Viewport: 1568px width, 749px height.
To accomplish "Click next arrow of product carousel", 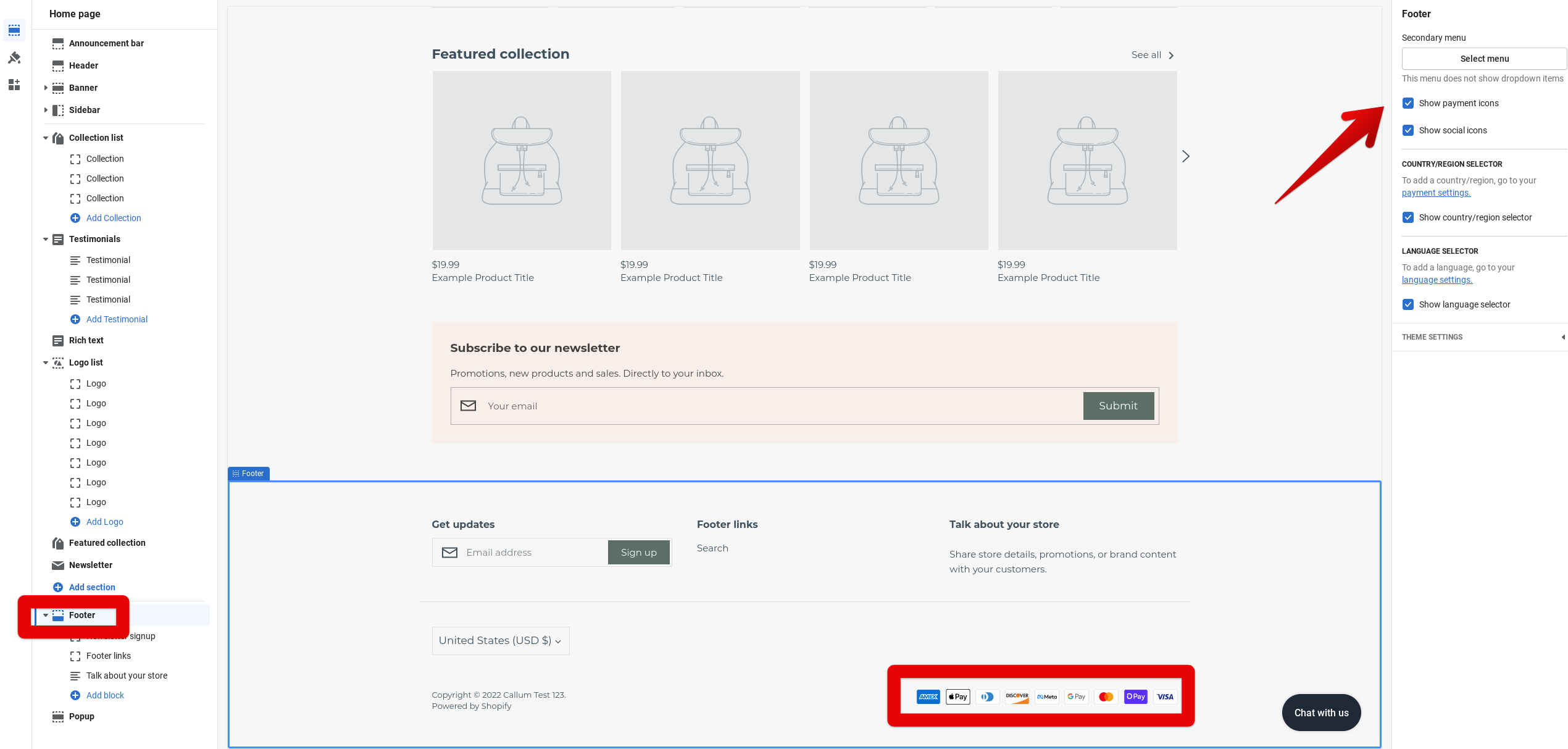I will point(1185,156).
